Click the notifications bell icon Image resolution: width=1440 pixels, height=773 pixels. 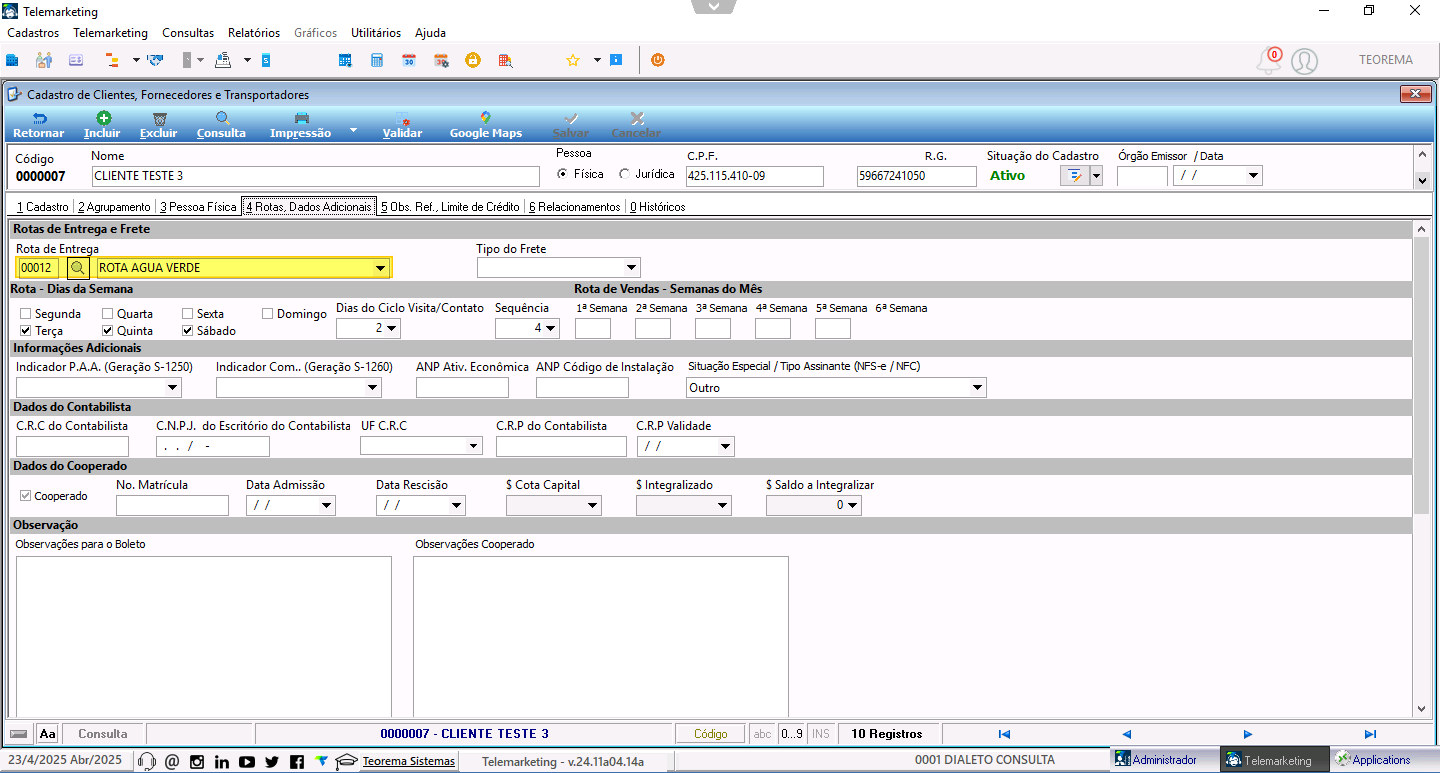point(1268,60)
